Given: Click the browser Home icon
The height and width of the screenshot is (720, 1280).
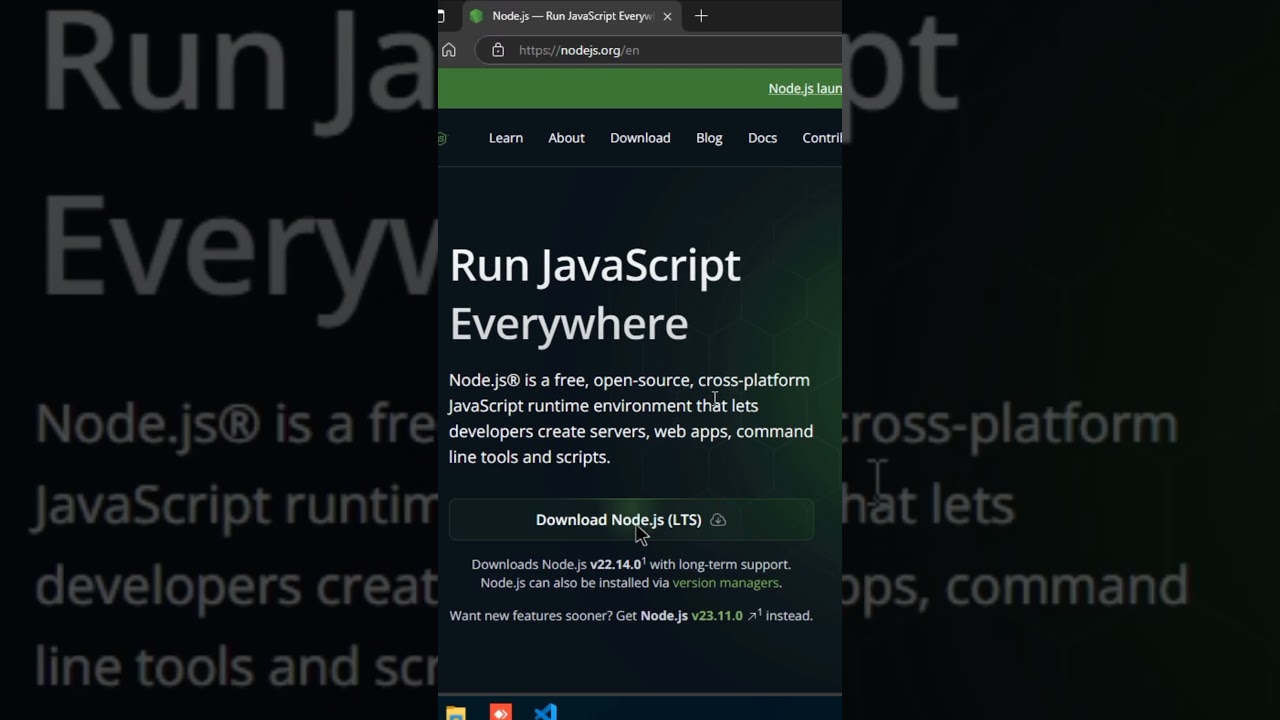Looking at the screenshot, I should (449, 50).
